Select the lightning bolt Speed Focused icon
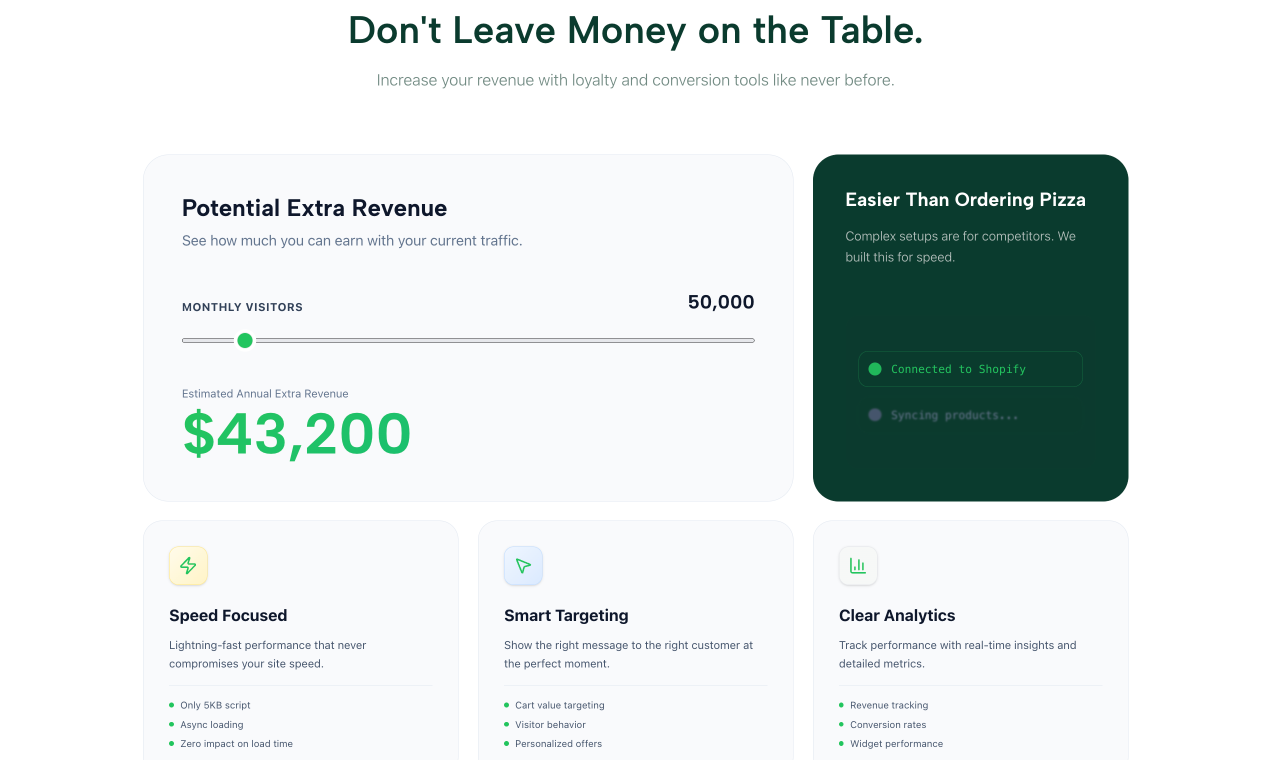 188,565
